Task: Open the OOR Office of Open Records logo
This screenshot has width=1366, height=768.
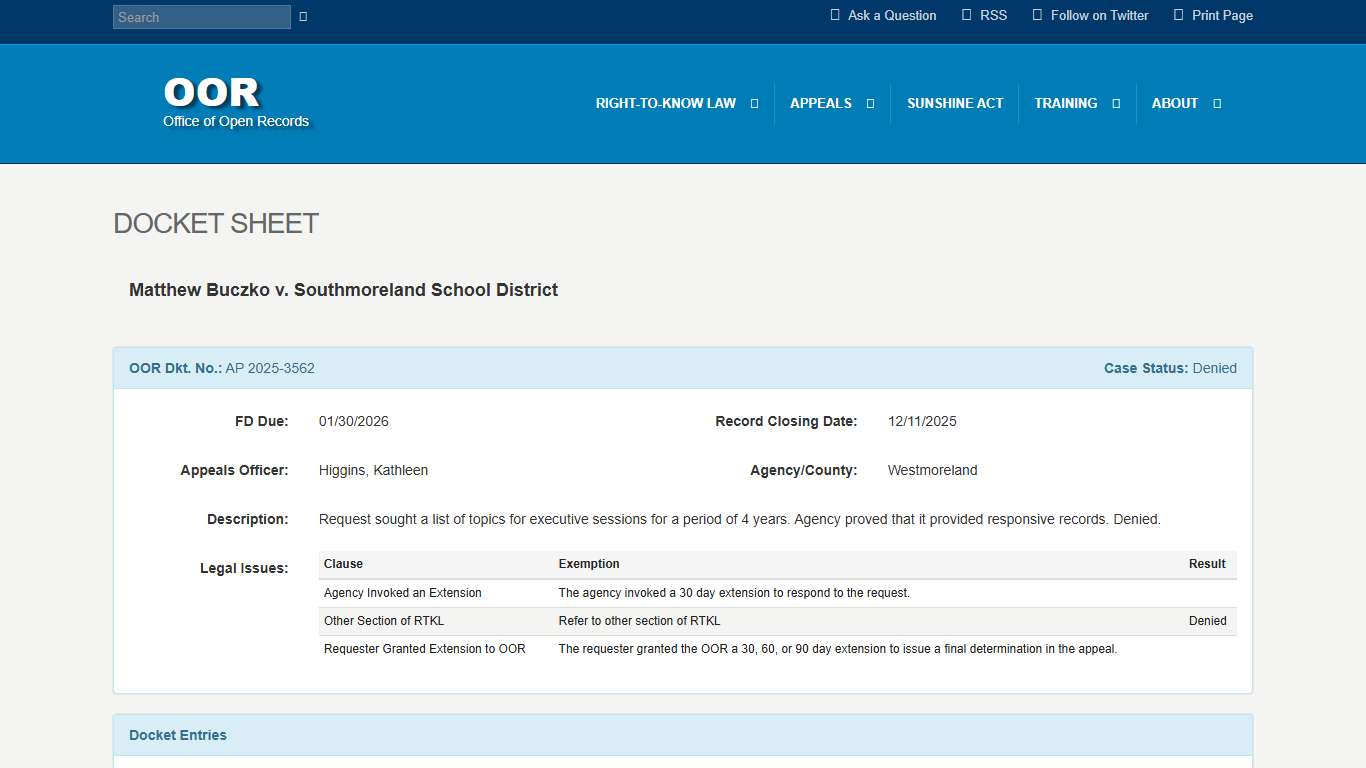Action: coord(236,102)
